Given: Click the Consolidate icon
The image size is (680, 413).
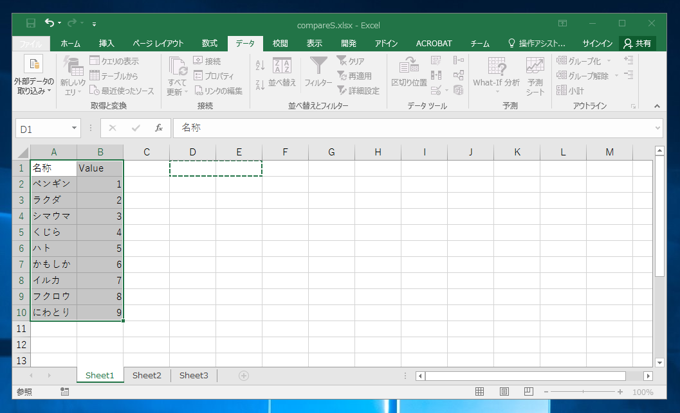Looking at the screenshot, I should [x=458, y=60].
